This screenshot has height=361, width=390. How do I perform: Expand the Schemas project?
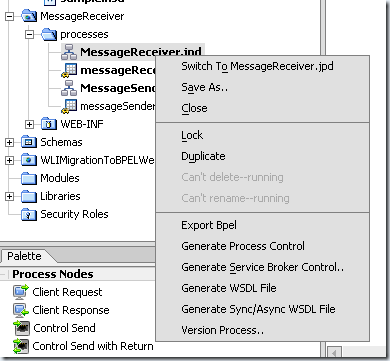10,142
